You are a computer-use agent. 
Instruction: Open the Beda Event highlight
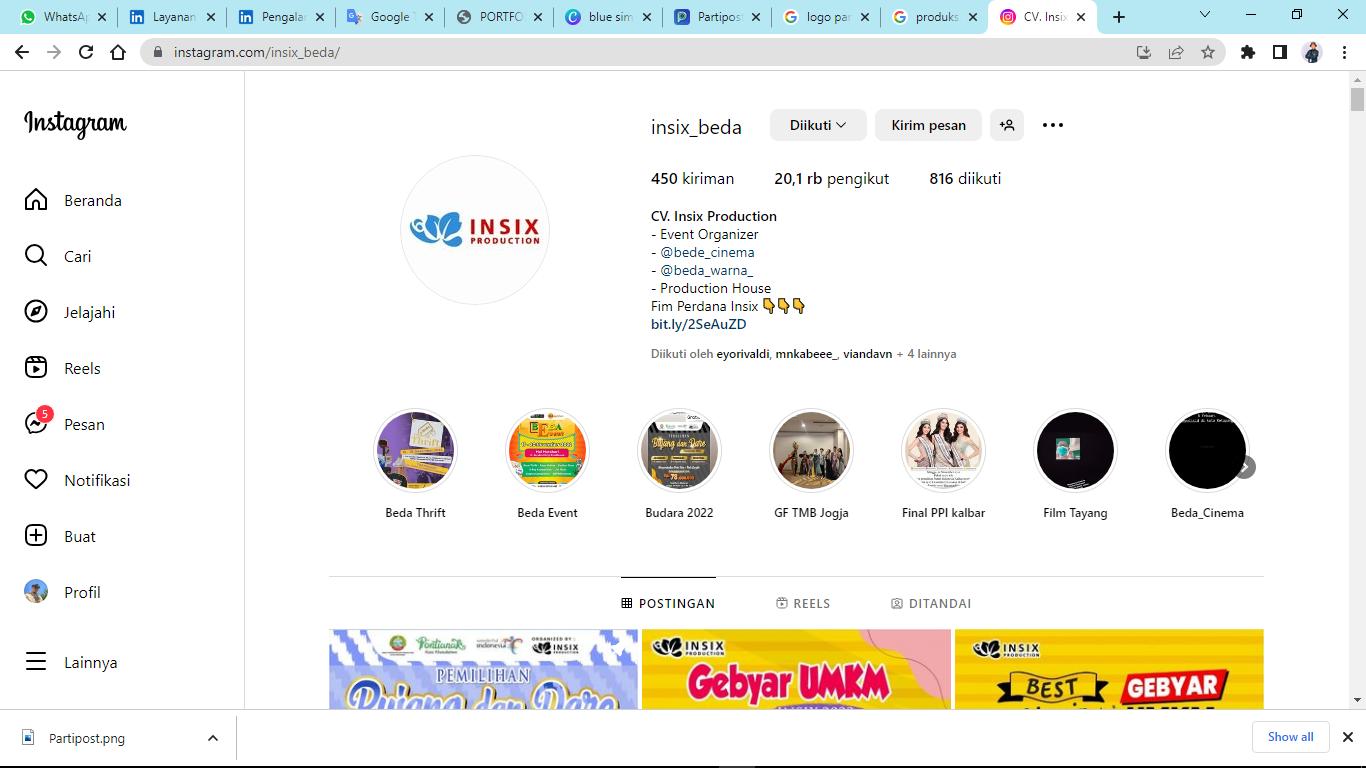[x=547, y=464]
